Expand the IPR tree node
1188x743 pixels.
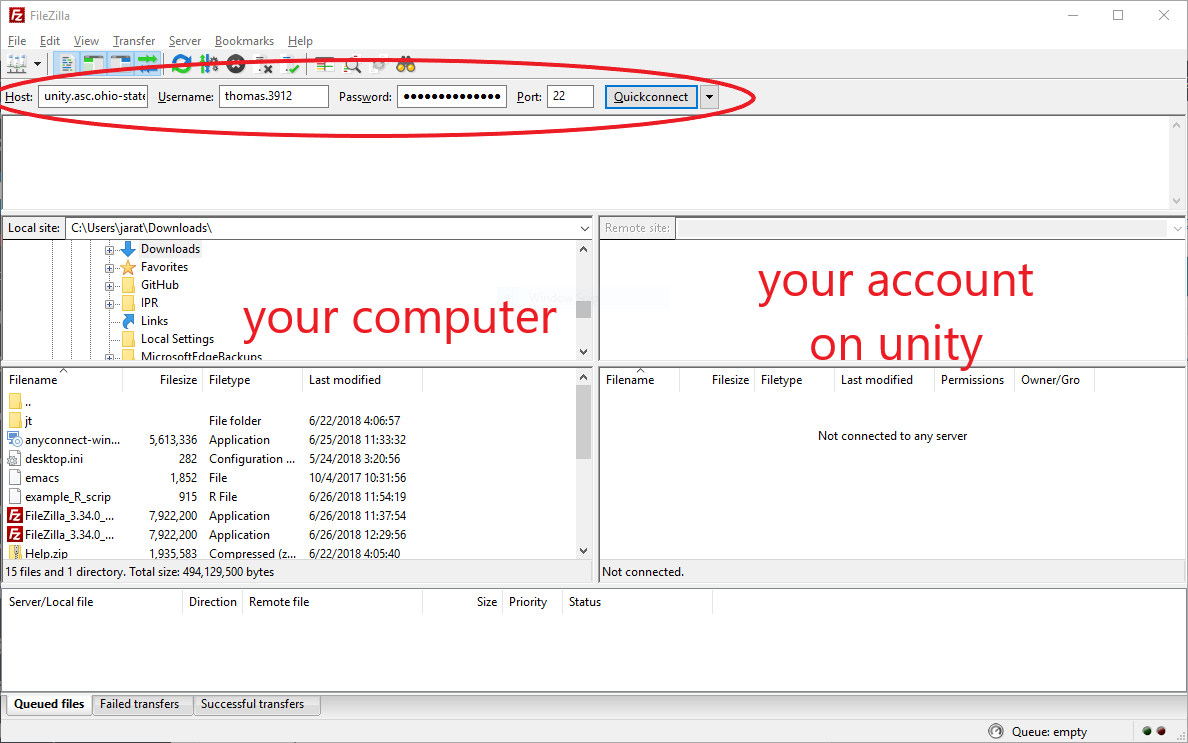click(x=109, y=304)
